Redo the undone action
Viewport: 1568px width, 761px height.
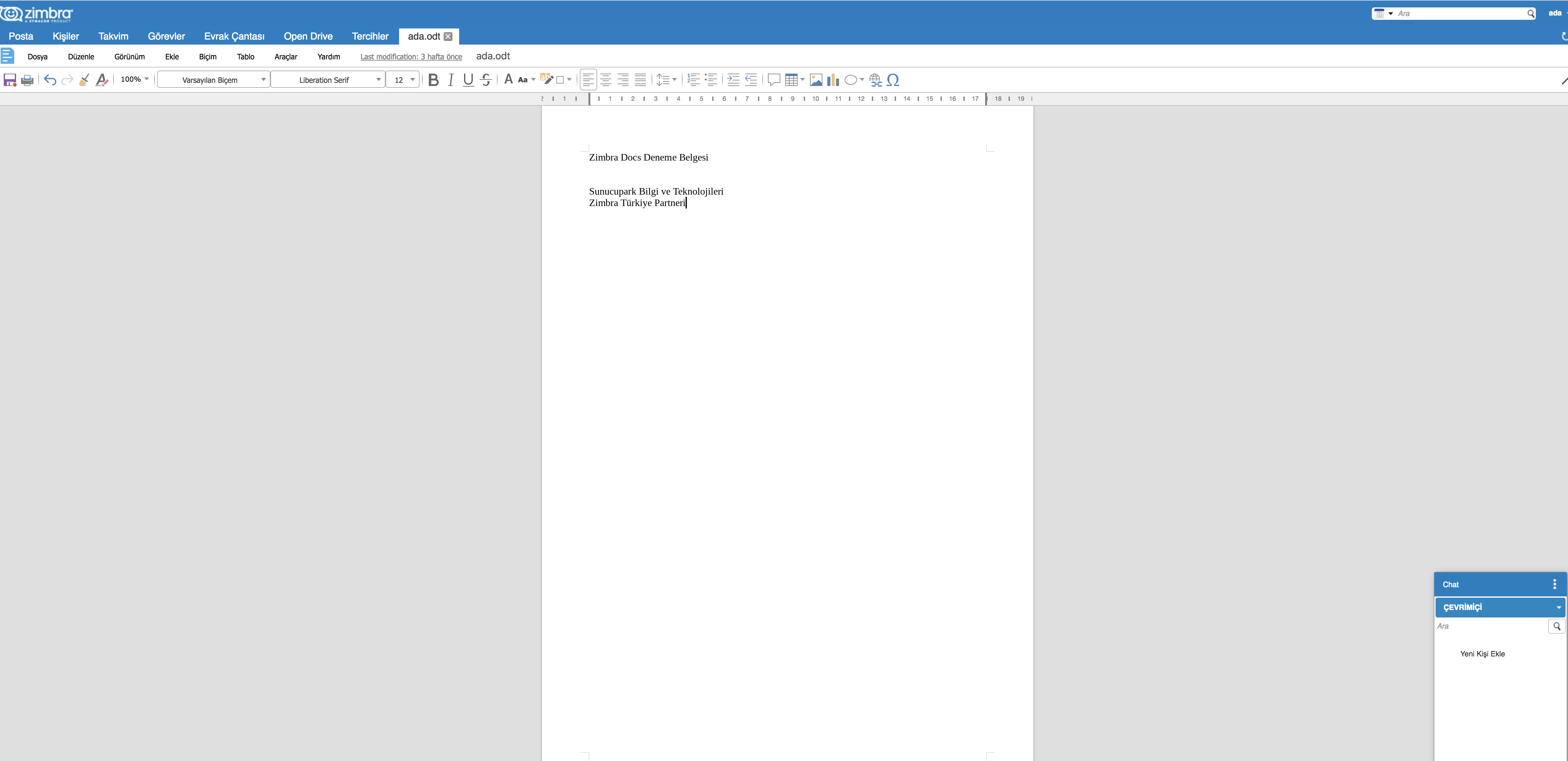coord(67,80)
